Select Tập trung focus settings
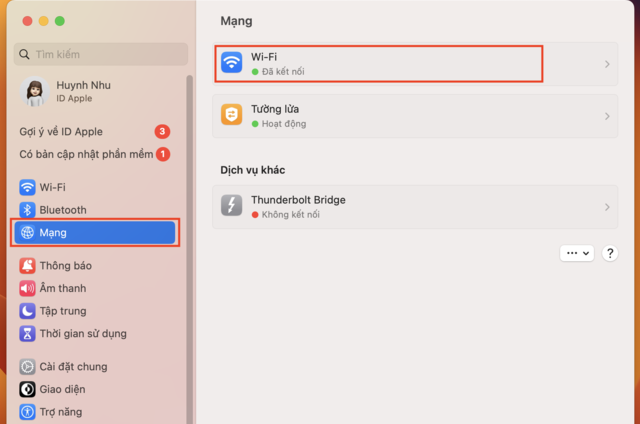Viewport: 640px width, 424px height. [63, 311]
